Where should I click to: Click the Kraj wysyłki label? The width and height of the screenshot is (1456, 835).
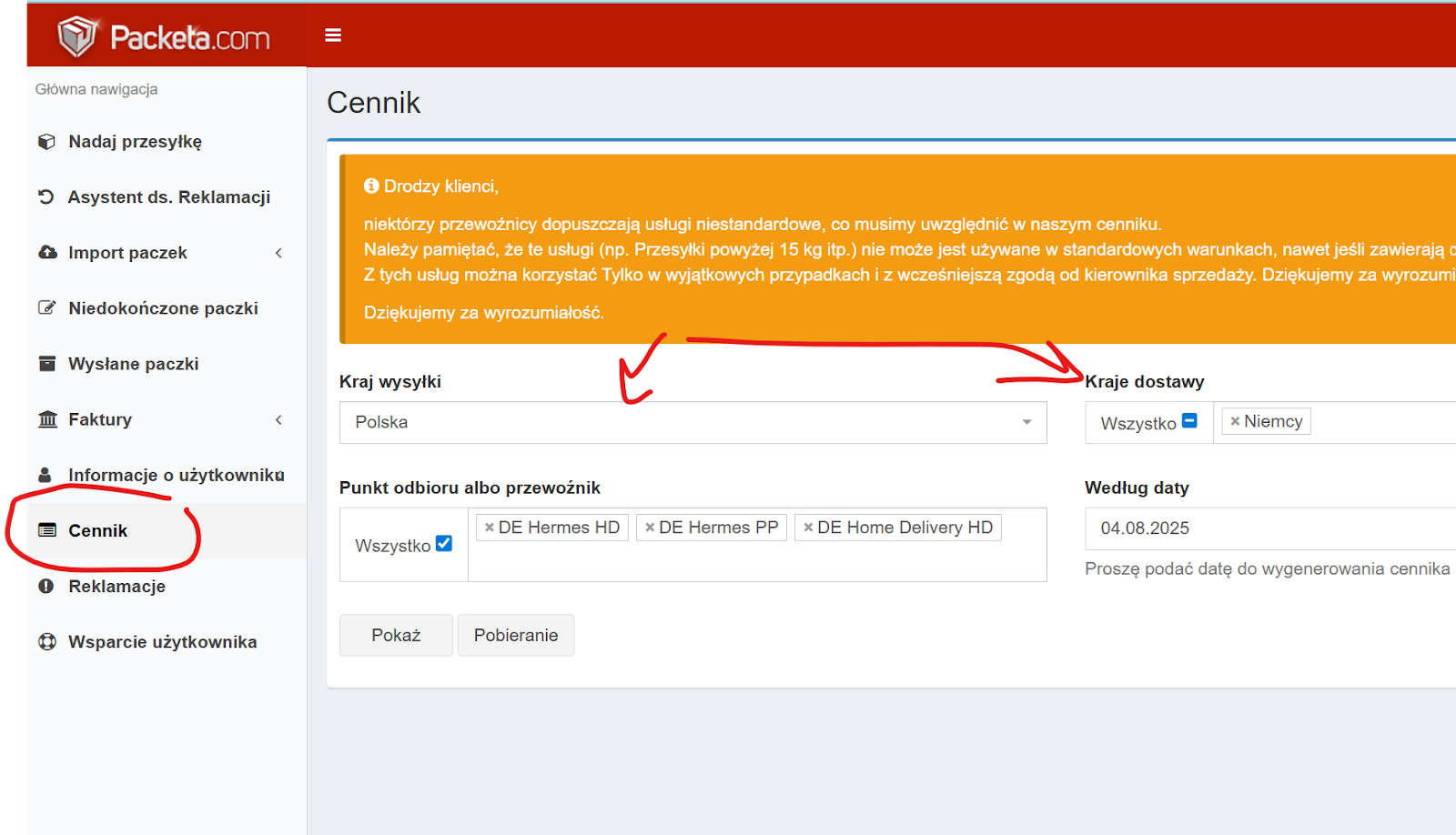390,381
